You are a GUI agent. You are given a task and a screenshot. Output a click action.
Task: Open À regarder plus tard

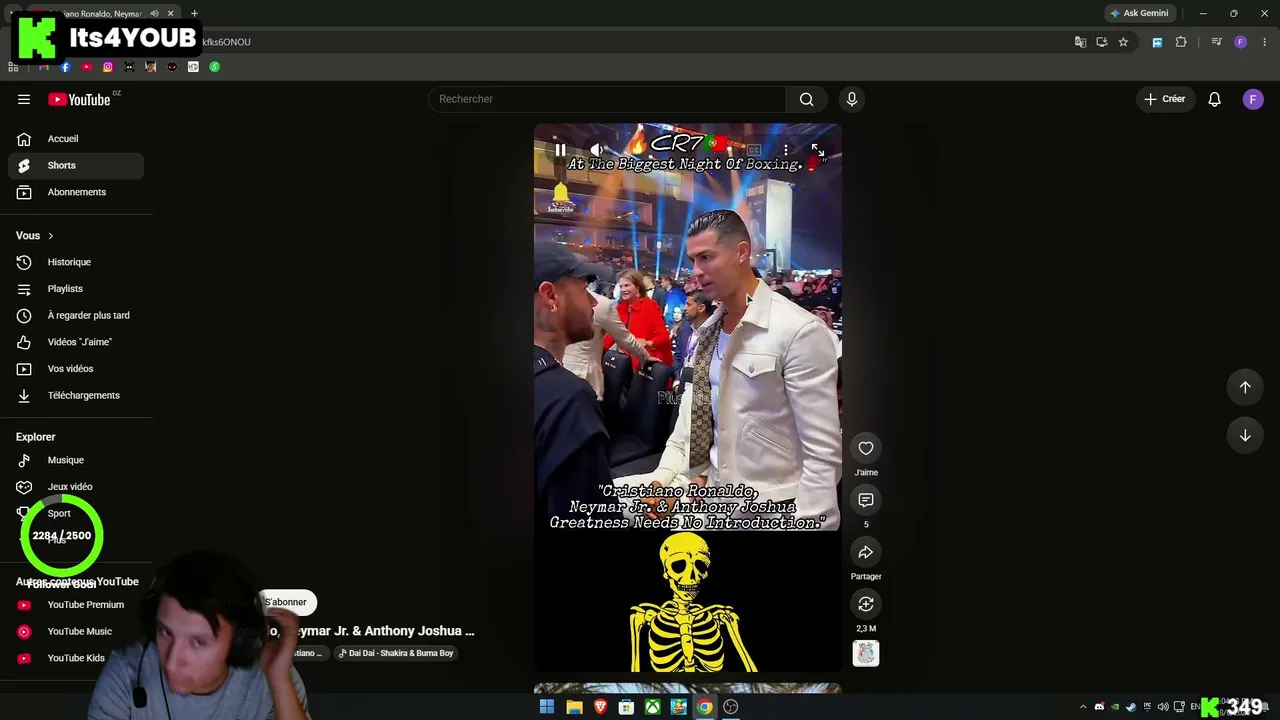click(x=75, y=315)
